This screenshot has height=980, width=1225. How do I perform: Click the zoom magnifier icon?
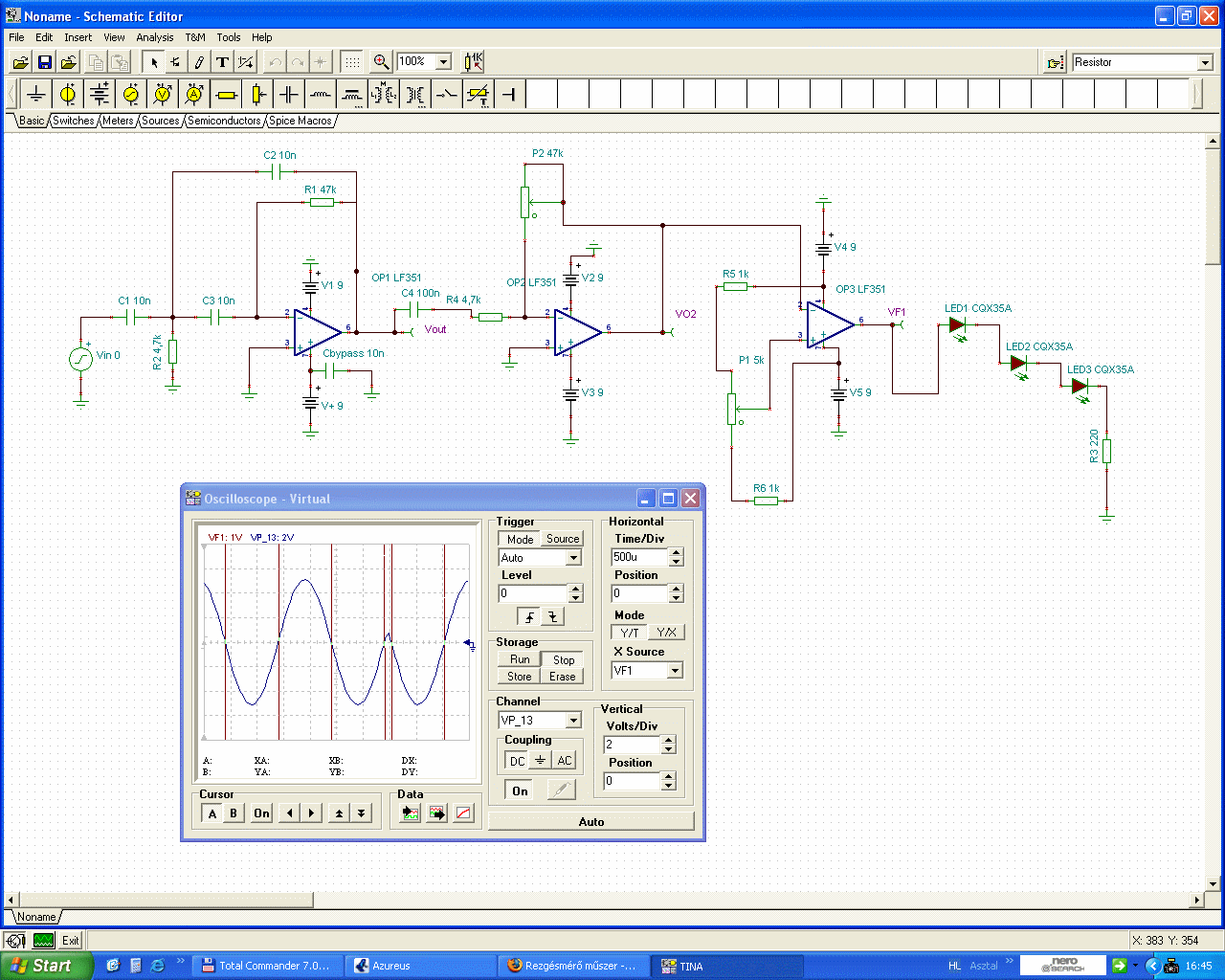(x=381, y=62)
